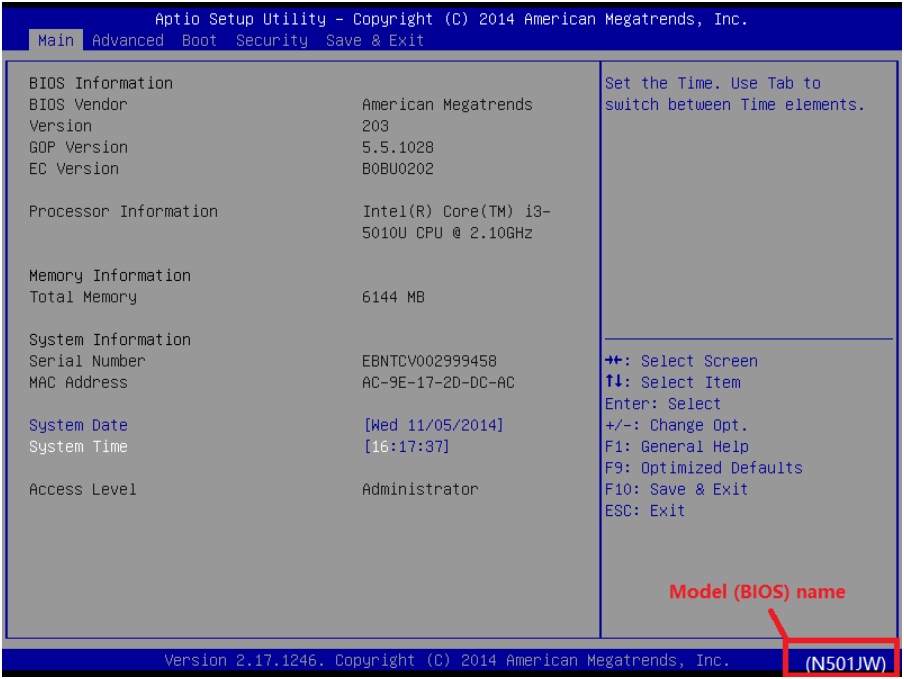Click the F1: General Help hint
Viewport: 904px width, 679px height.
[x=676, y=447]
